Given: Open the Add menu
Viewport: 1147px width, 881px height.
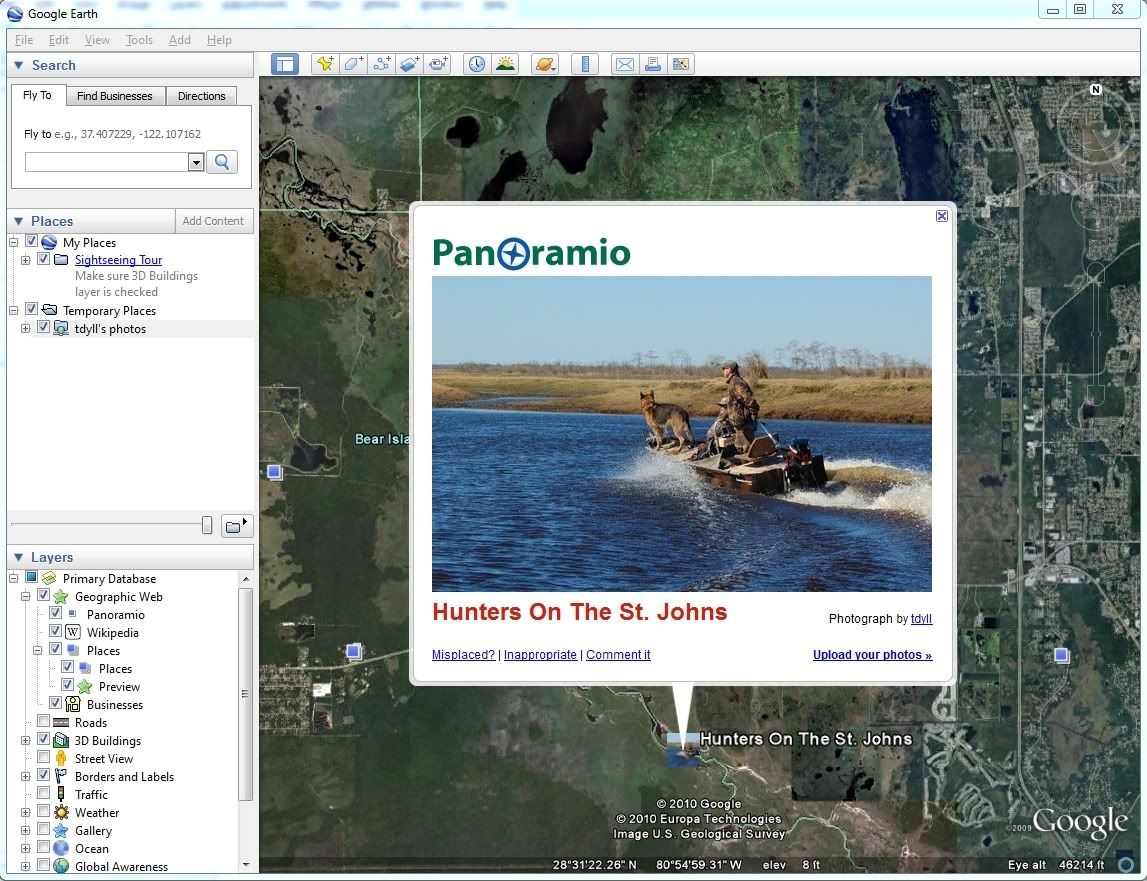Looking at the screenshot, I should click(180, 40).
